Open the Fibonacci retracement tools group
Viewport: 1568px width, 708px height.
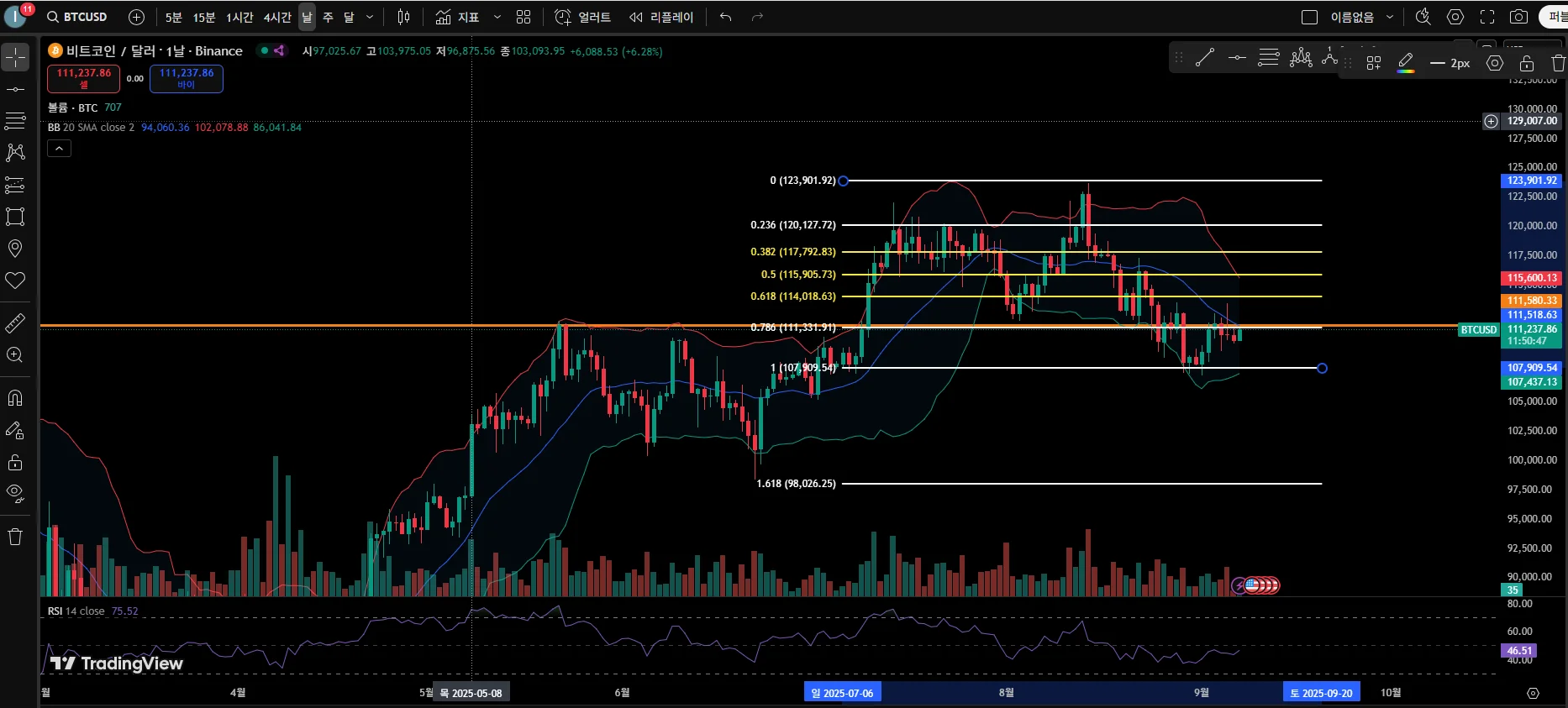click(x=15, y=121)
